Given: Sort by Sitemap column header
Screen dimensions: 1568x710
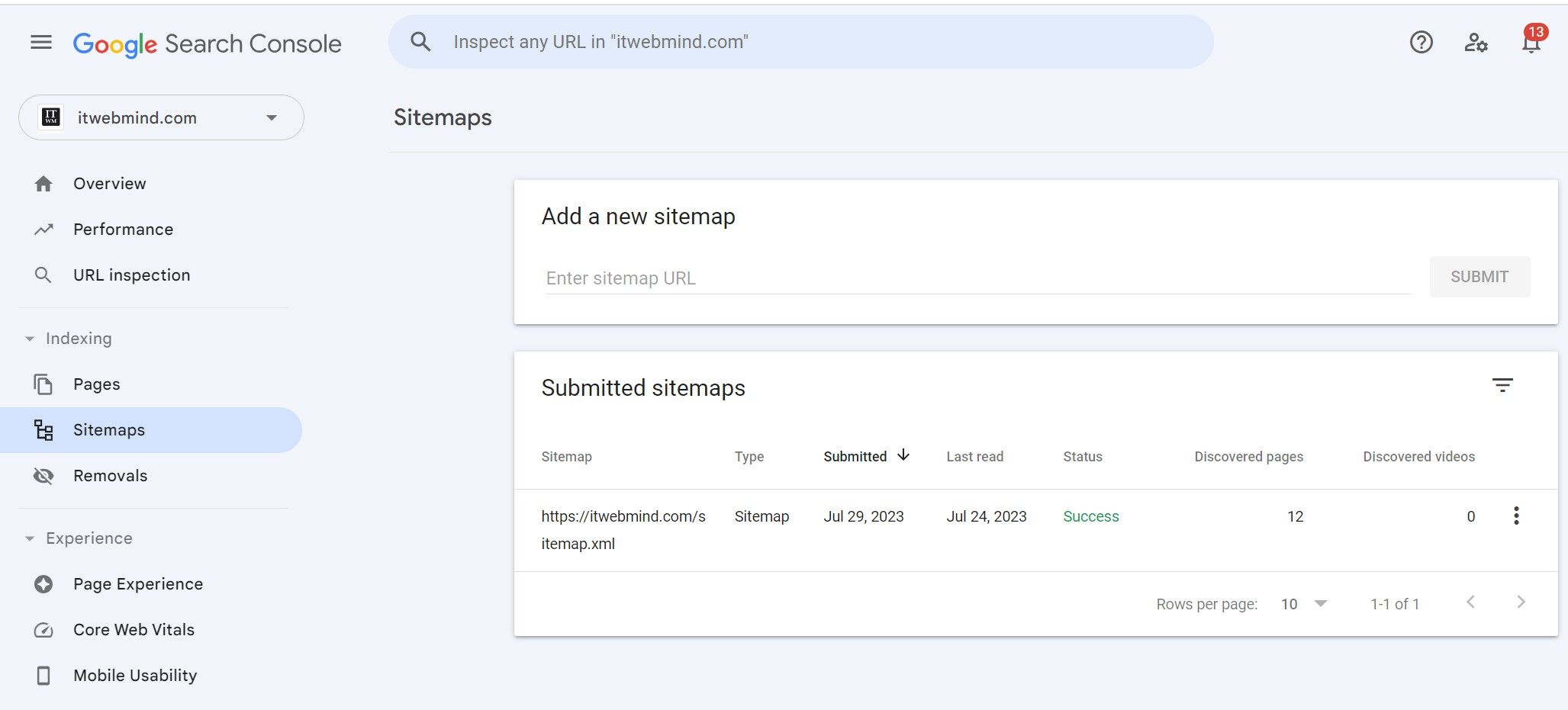Looking at the screenshot, I should point(566,457).
